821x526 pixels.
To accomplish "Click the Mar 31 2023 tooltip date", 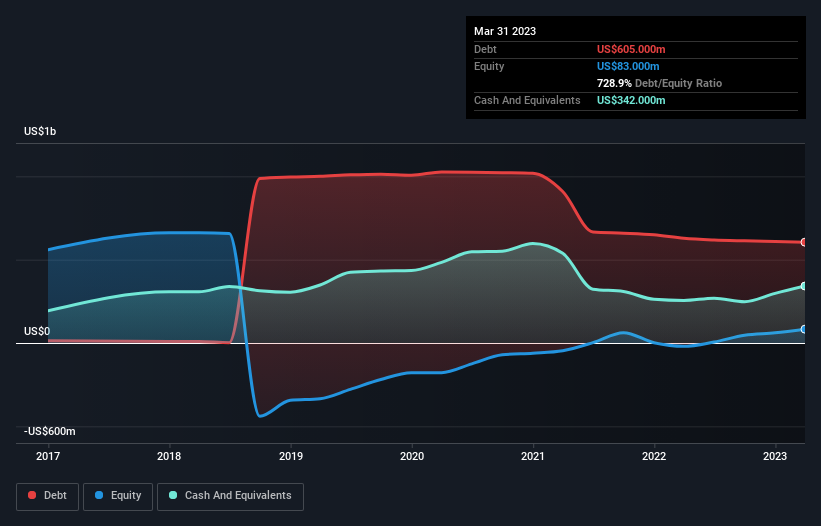I will click(505, 31).
